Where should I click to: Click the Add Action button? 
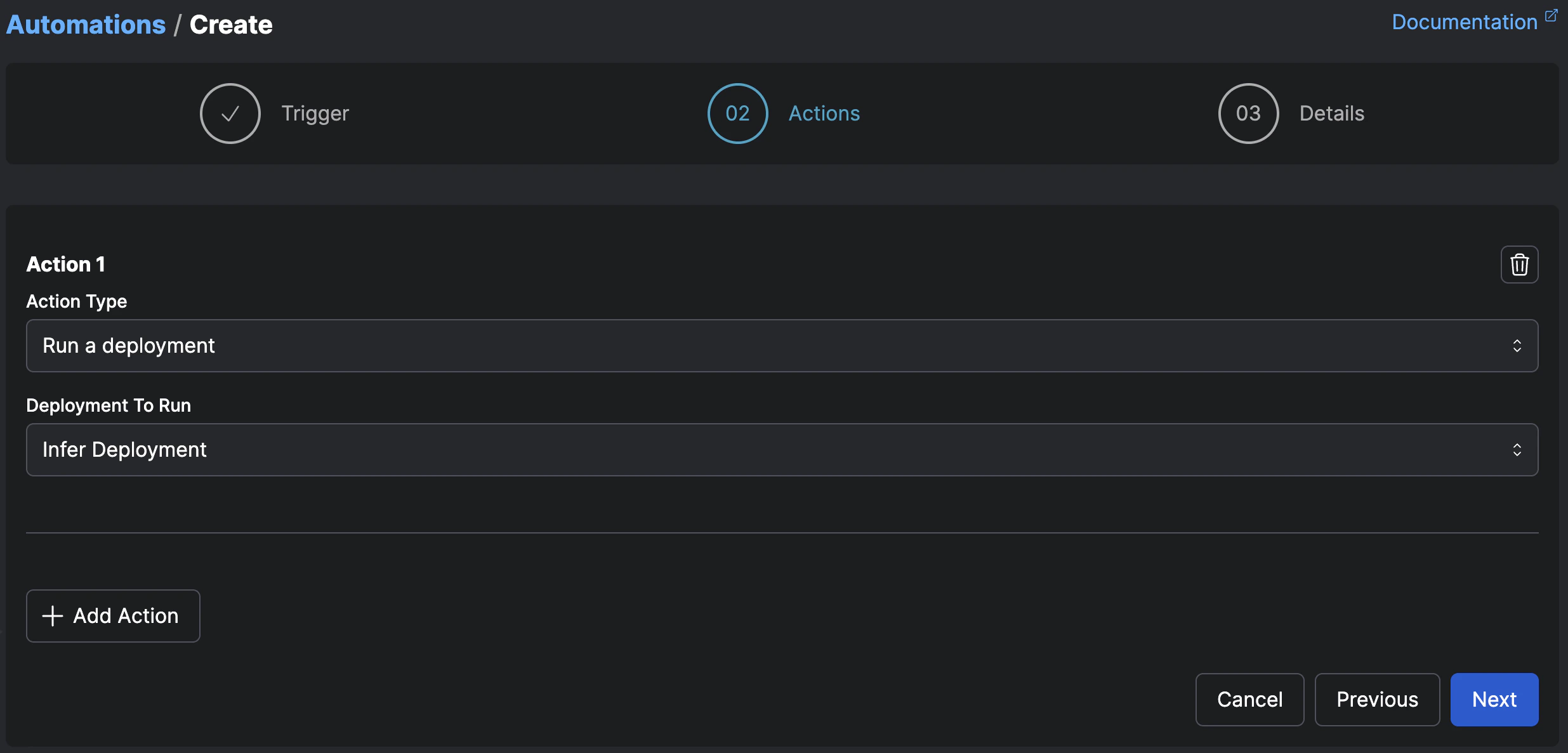pyautogui.click(x=113, y=615)
